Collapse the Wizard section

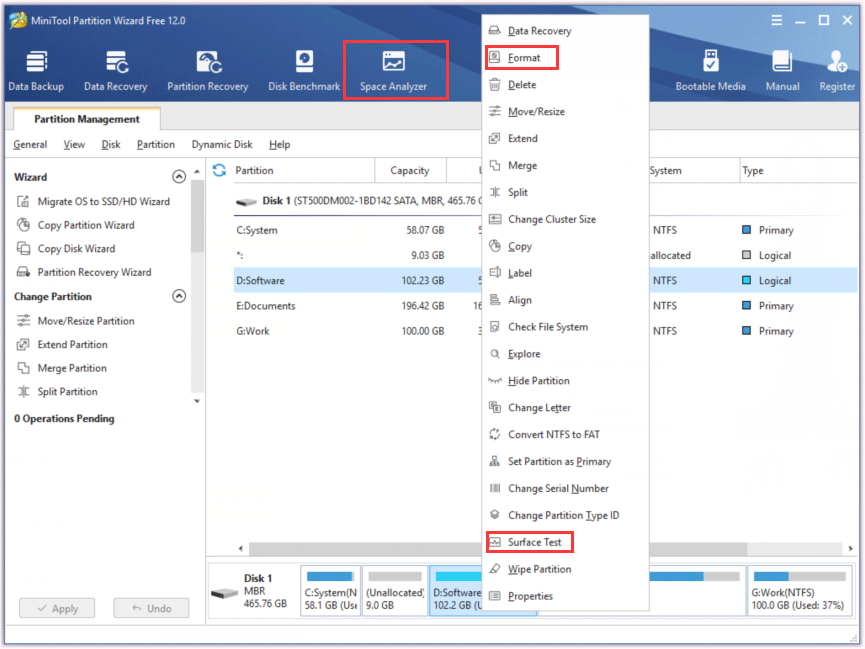click(179, 177)
